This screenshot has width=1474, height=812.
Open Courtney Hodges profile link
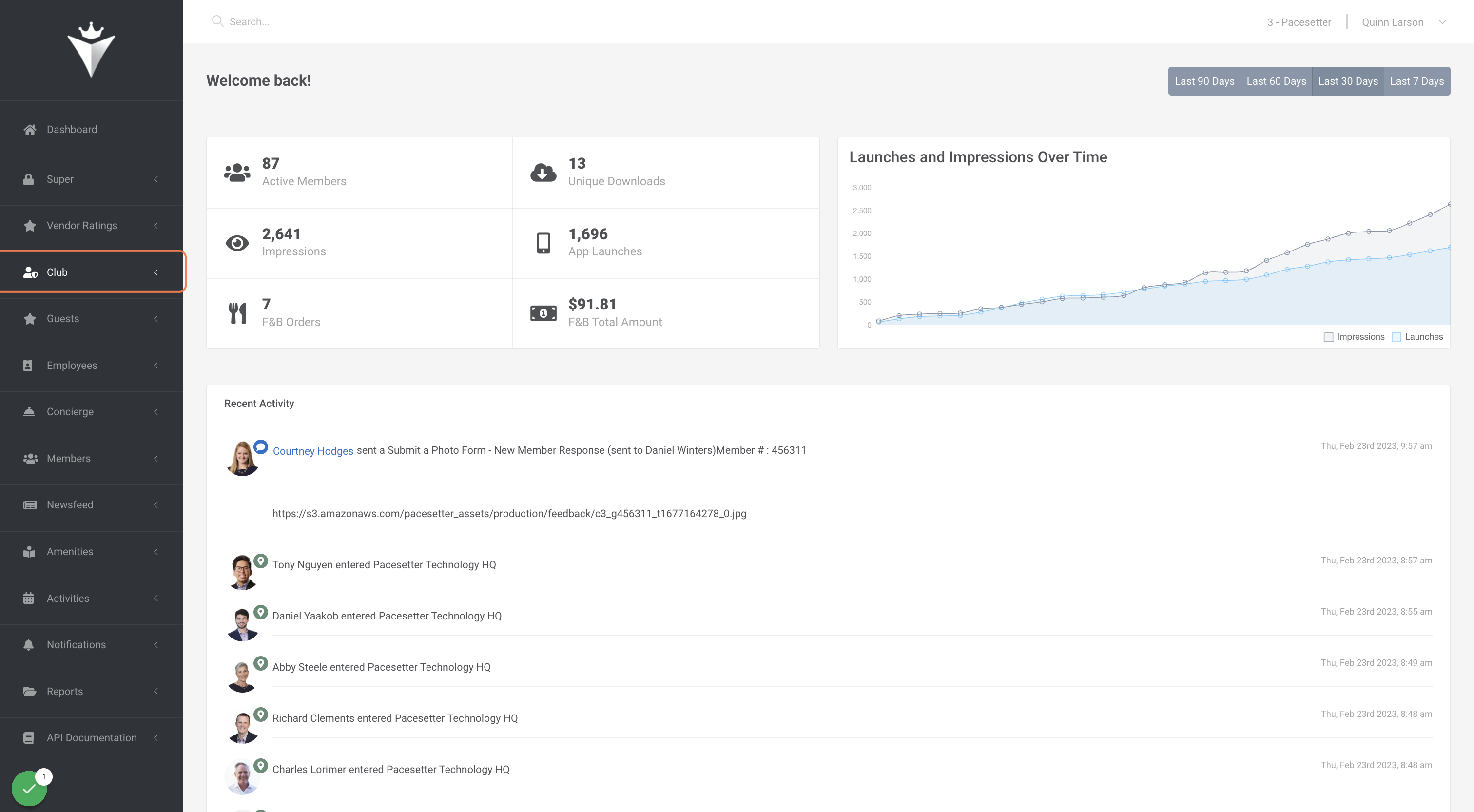313,451
